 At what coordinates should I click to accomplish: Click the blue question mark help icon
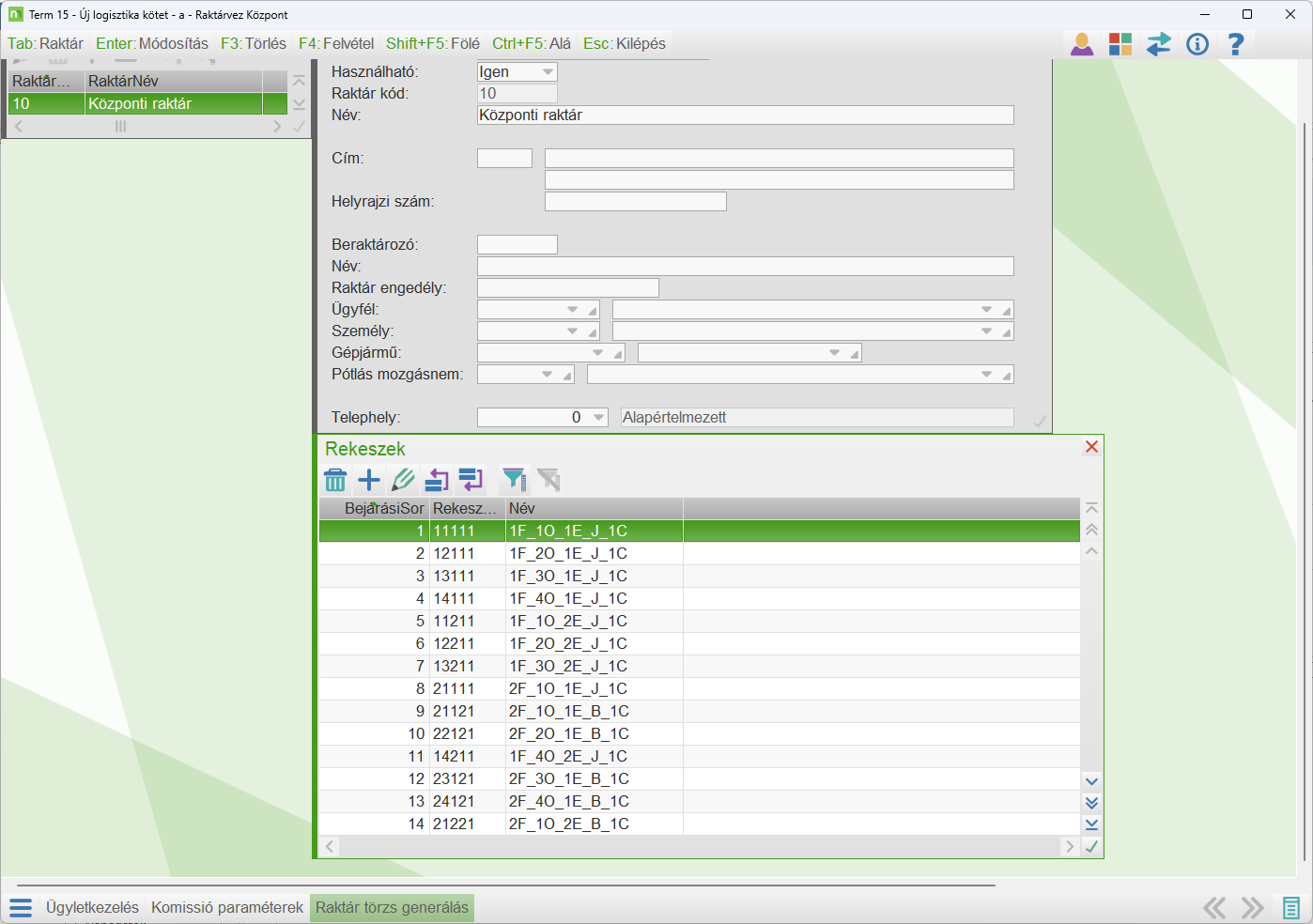(1236, 44)
